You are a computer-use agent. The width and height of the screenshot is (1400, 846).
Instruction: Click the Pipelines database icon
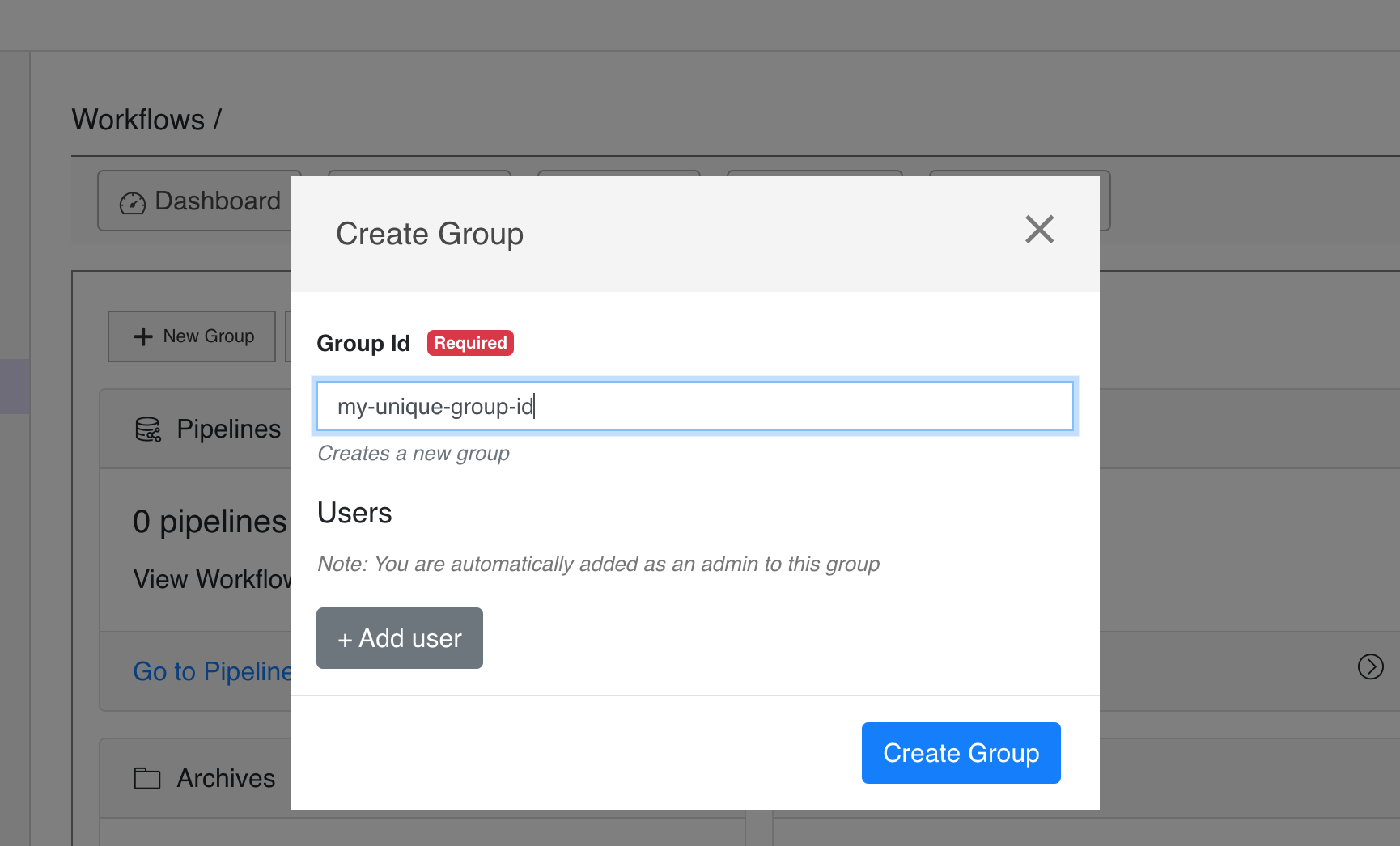(148, 429)
